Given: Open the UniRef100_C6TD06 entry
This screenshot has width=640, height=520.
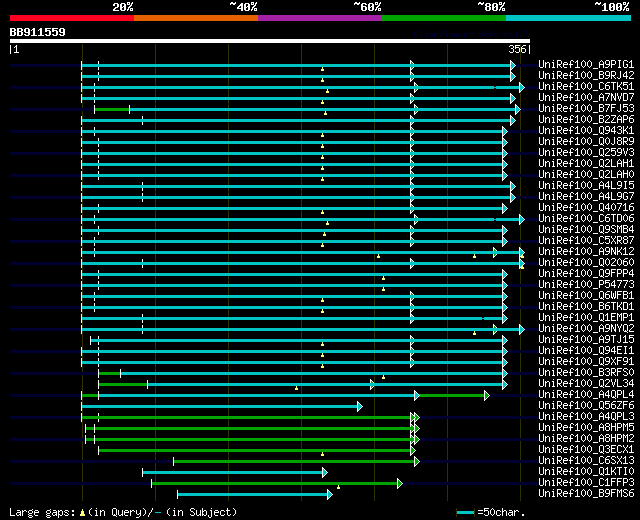Looking at the screenshot, I should tap(586, 219).
